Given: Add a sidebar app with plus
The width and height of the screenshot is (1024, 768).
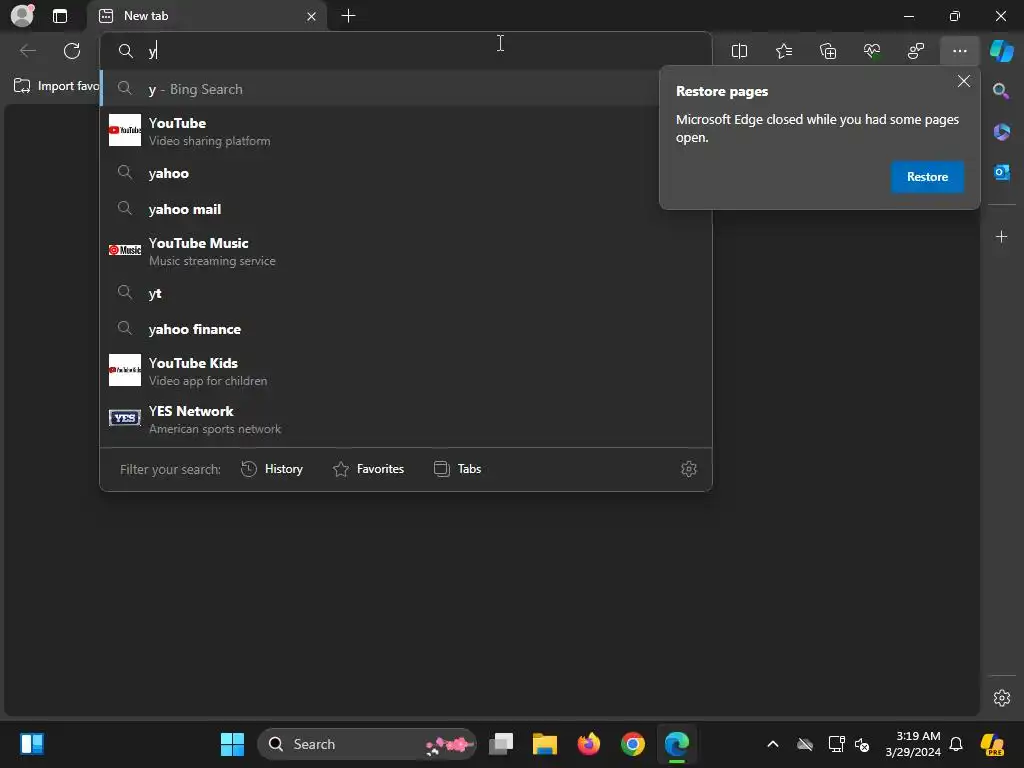Looking at the screenshot, I should (1001, 236).
